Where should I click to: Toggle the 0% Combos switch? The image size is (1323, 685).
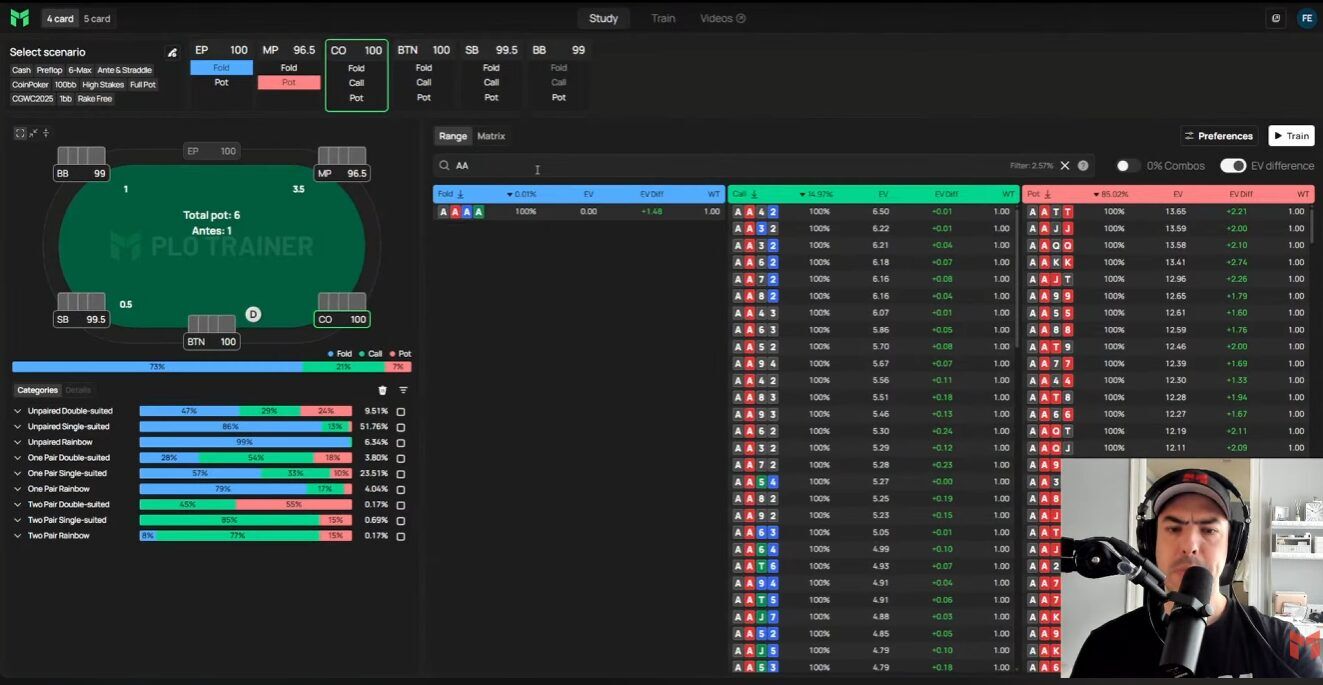(1127, 166)
